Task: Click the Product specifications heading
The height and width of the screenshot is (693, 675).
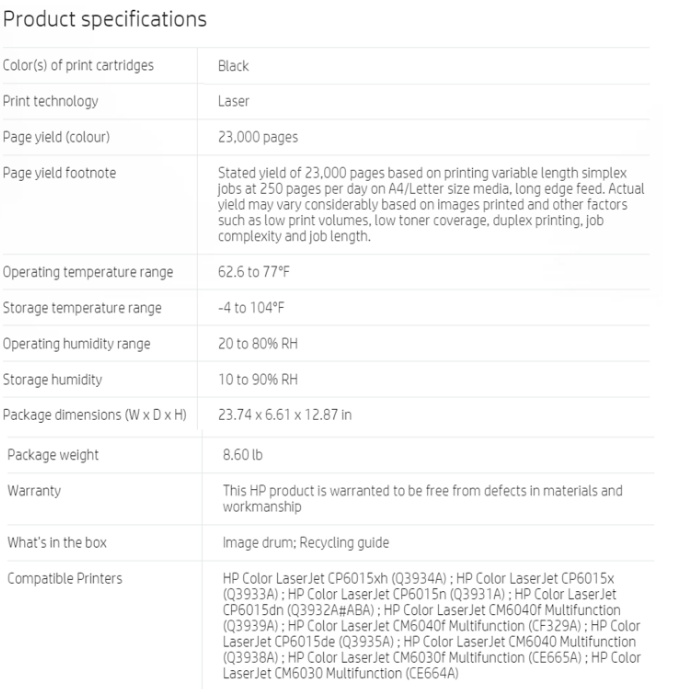Action: (104, 19)
